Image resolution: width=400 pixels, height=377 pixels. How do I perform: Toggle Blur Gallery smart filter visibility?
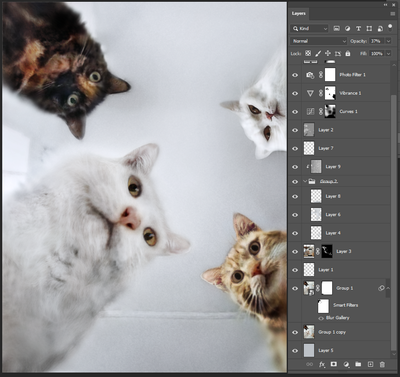[x=321, y=318]
